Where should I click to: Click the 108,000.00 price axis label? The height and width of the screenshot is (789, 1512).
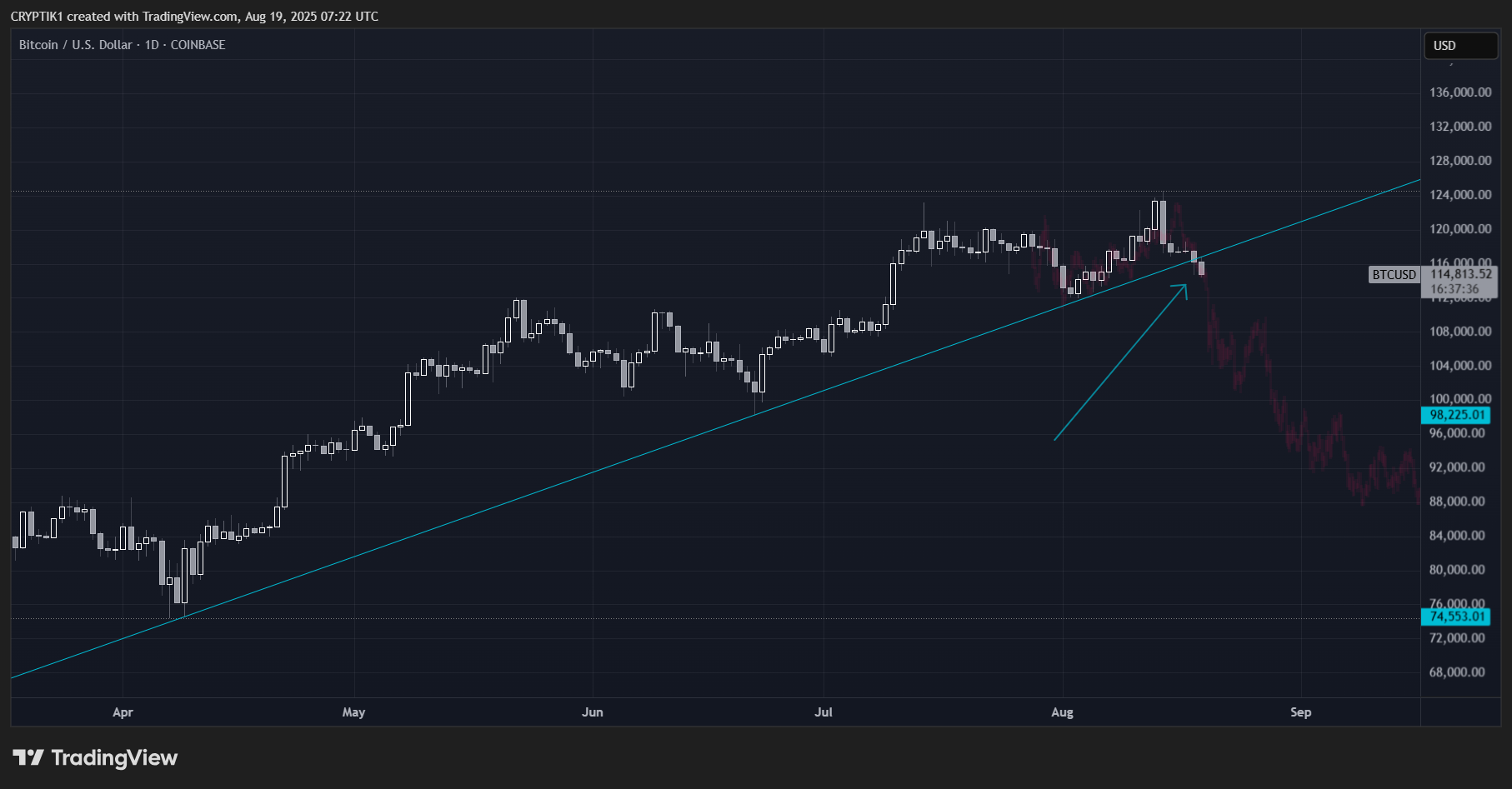coord(1460,332)
